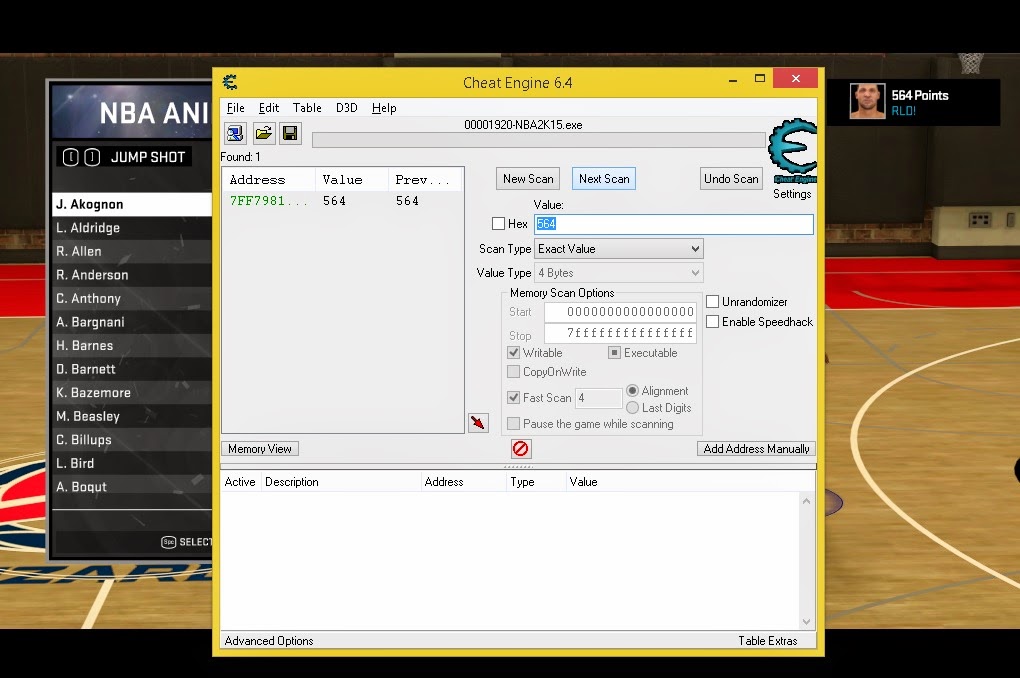Click address list scrollbar down arrow
1020x678 pixels.
tap(807, 622)
